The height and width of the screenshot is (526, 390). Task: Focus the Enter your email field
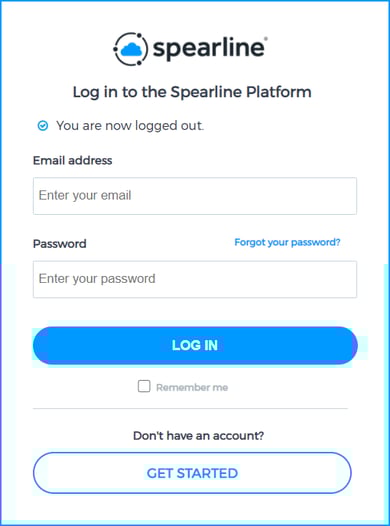(195, 196)
